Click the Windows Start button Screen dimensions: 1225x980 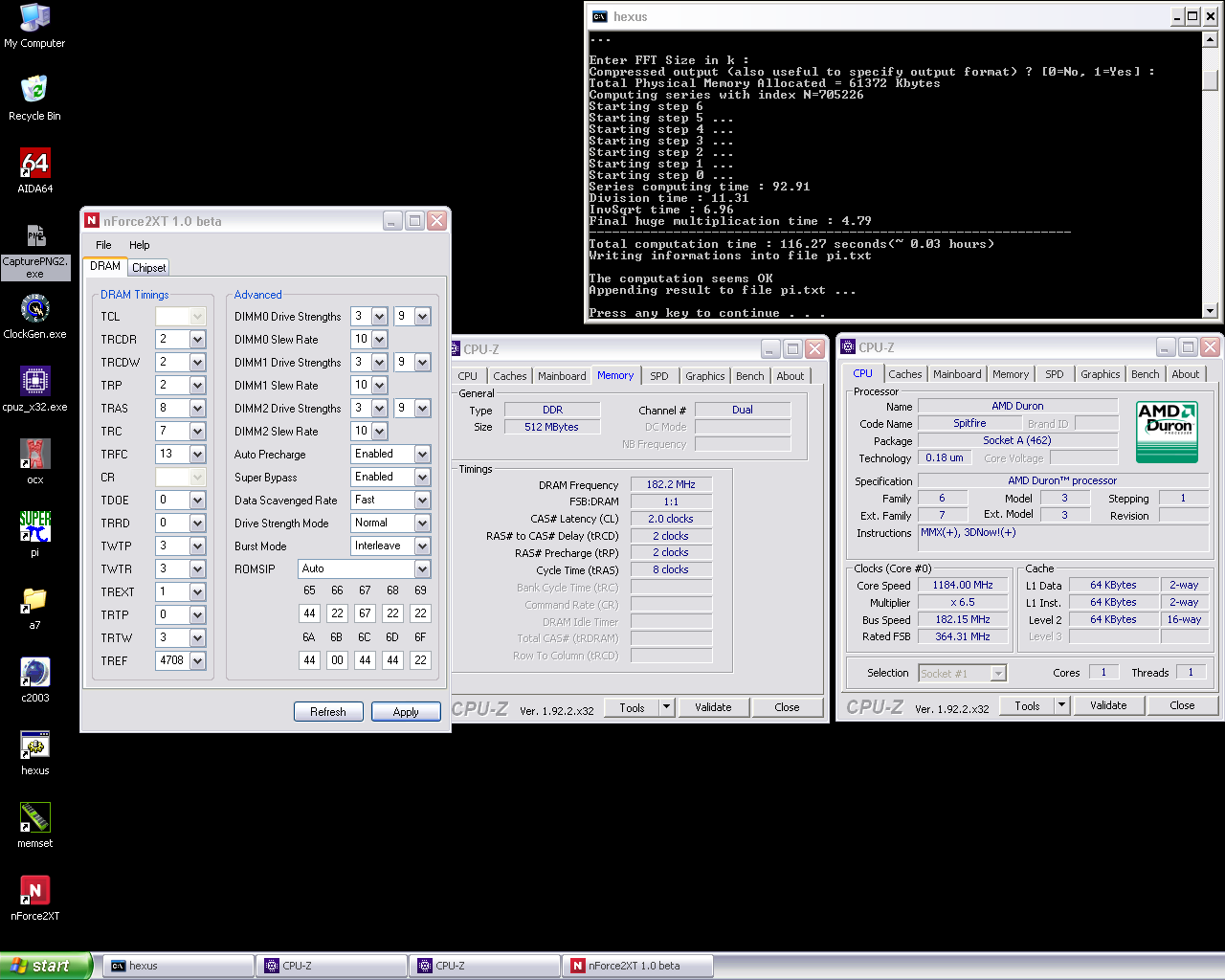tap(45, 966)
